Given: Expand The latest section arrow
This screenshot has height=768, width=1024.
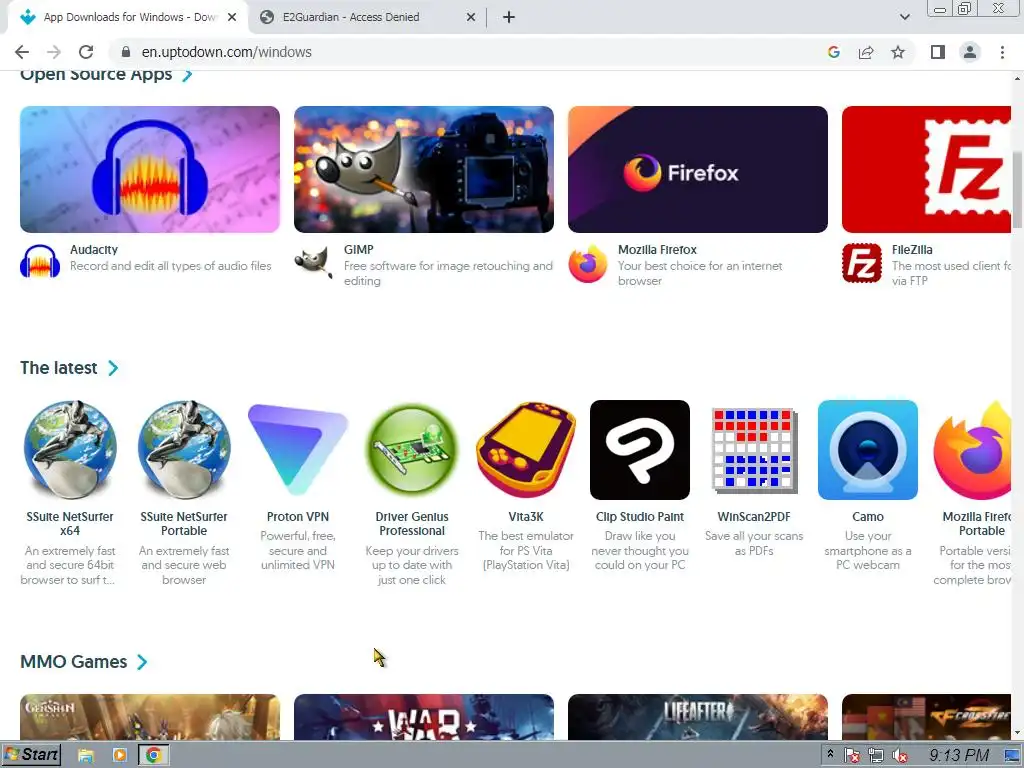Looking at the screenshot, I should point(113,368).
